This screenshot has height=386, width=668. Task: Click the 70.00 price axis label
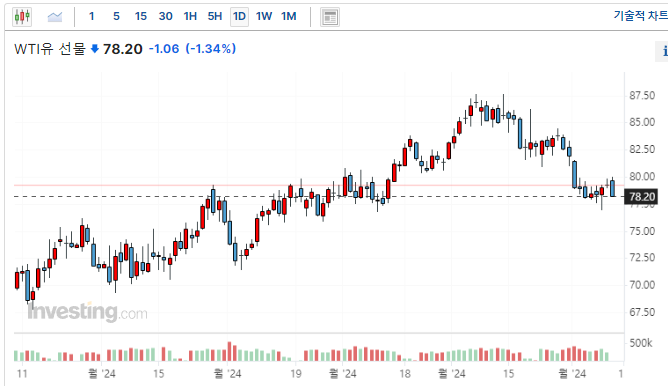click(642, 285)
